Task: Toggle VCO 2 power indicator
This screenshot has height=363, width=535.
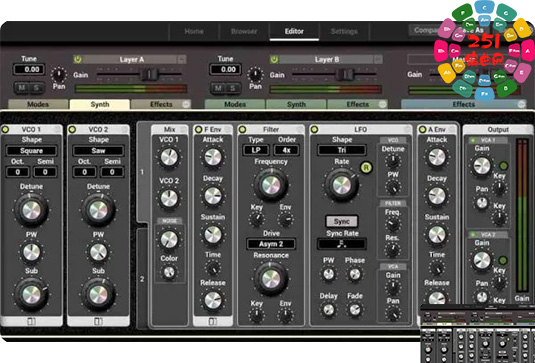Action: [72, 129]
